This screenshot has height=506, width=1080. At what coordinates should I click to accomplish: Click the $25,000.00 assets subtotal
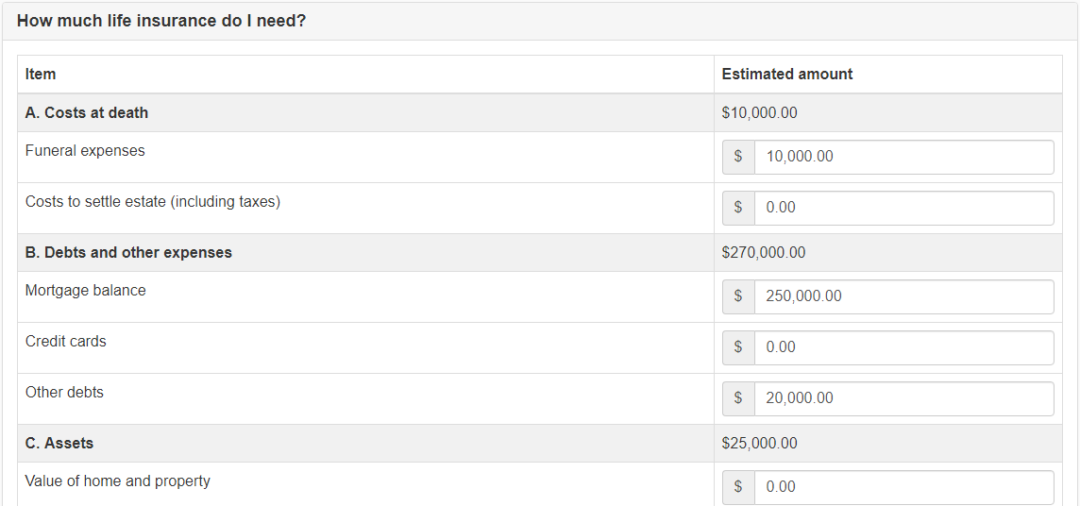pos(760,443)
